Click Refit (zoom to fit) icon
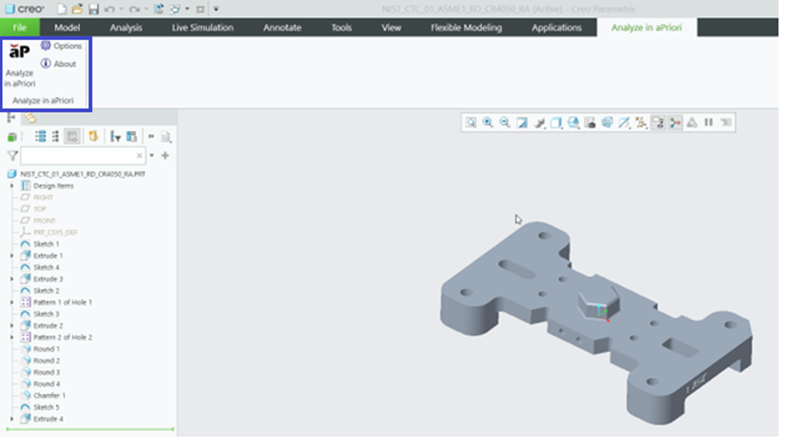 pyautogui.click(x=471, y=122)
